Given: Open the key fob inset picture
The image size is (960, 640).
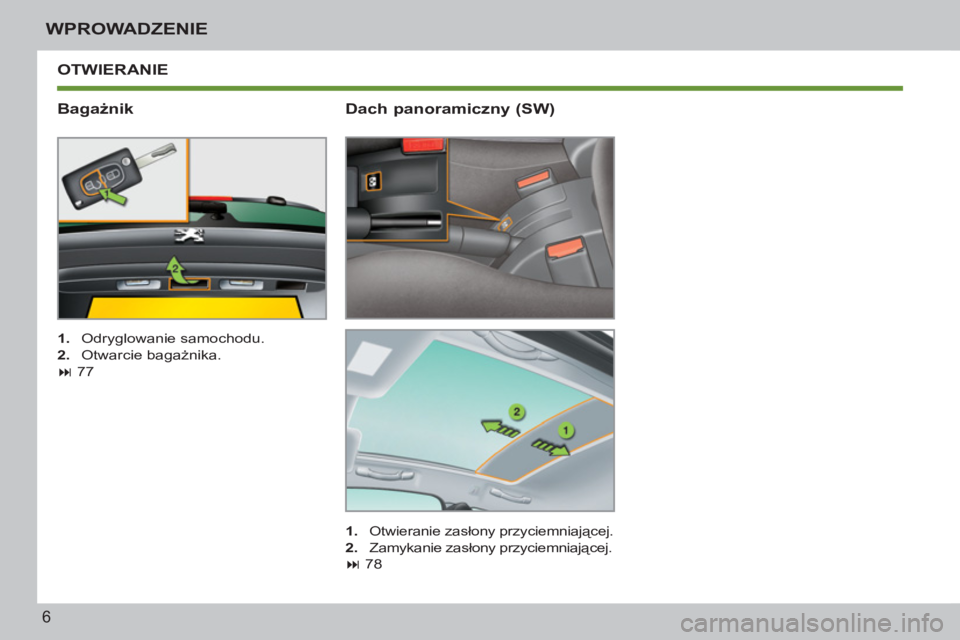Looking at the screenshot, I should click(x=123, y=179).
